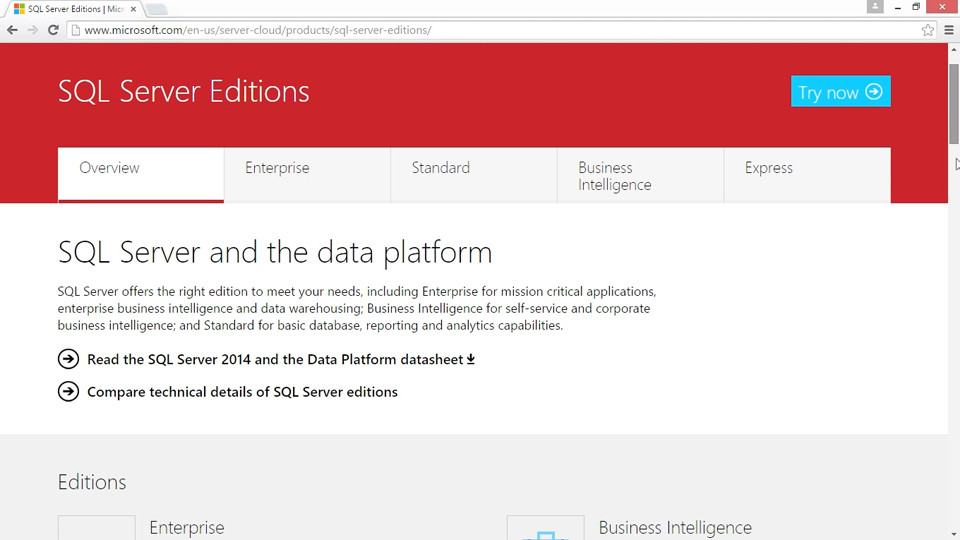The height and width of the screenshot is (540, 960).
Task: Click the Business Intelligence edition heading
Action: [x=675, y=528]
